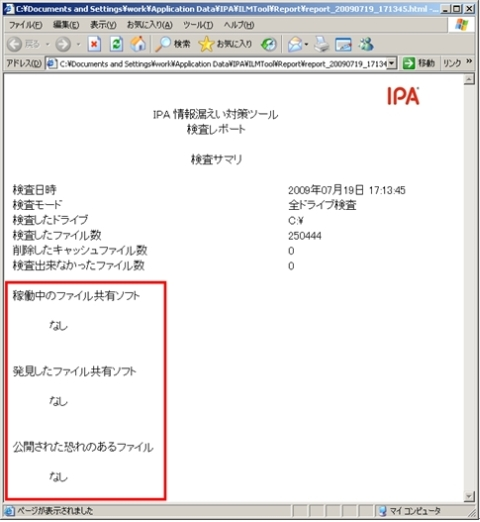Click the 移動 go button
The width and height of the screenshot is (480, 522).
[x=419, y=63]
